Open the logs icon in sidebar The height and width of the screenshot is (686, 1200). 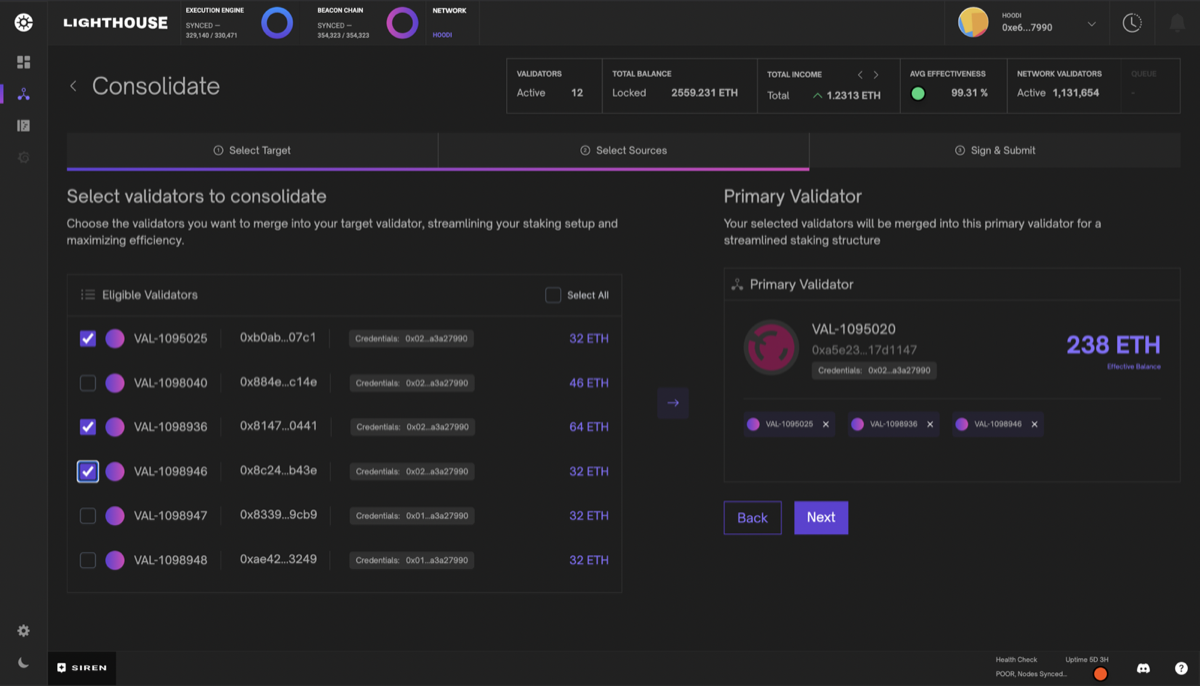[24, 126]
